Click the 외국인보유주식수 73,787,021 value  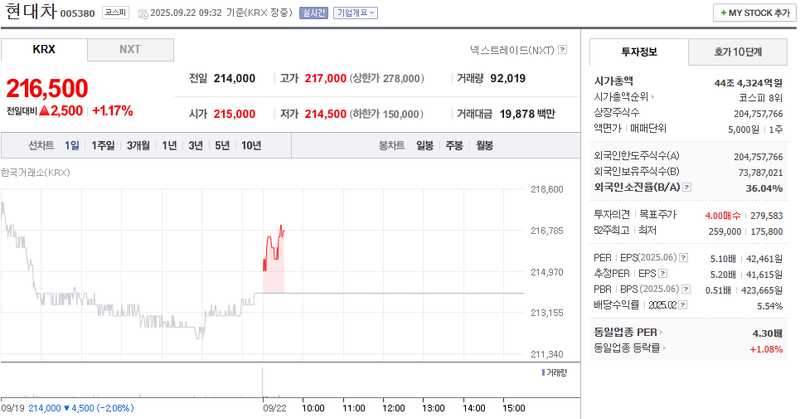point(760,173)
